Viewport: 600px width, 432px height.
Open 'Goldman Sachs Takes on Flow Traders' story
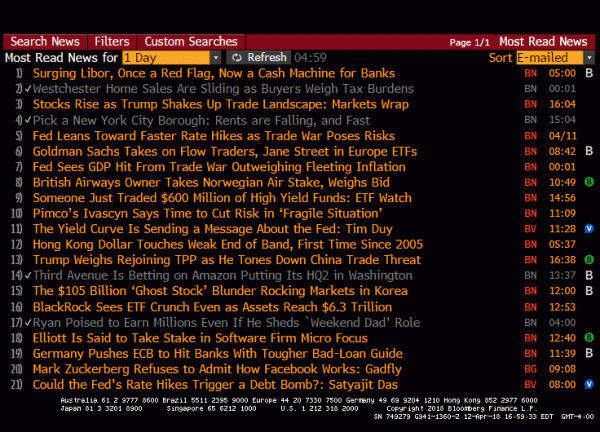225,152
